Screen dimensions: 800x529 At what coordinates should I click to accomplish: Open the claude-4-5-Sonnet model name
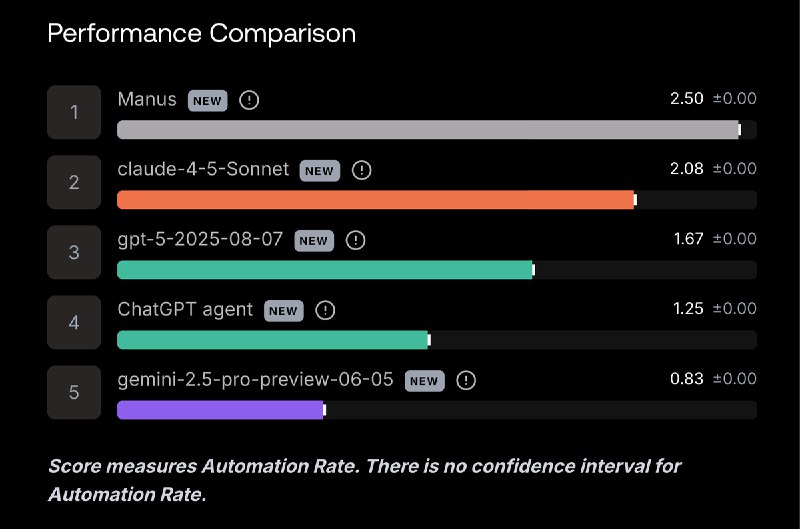[203, 169]
